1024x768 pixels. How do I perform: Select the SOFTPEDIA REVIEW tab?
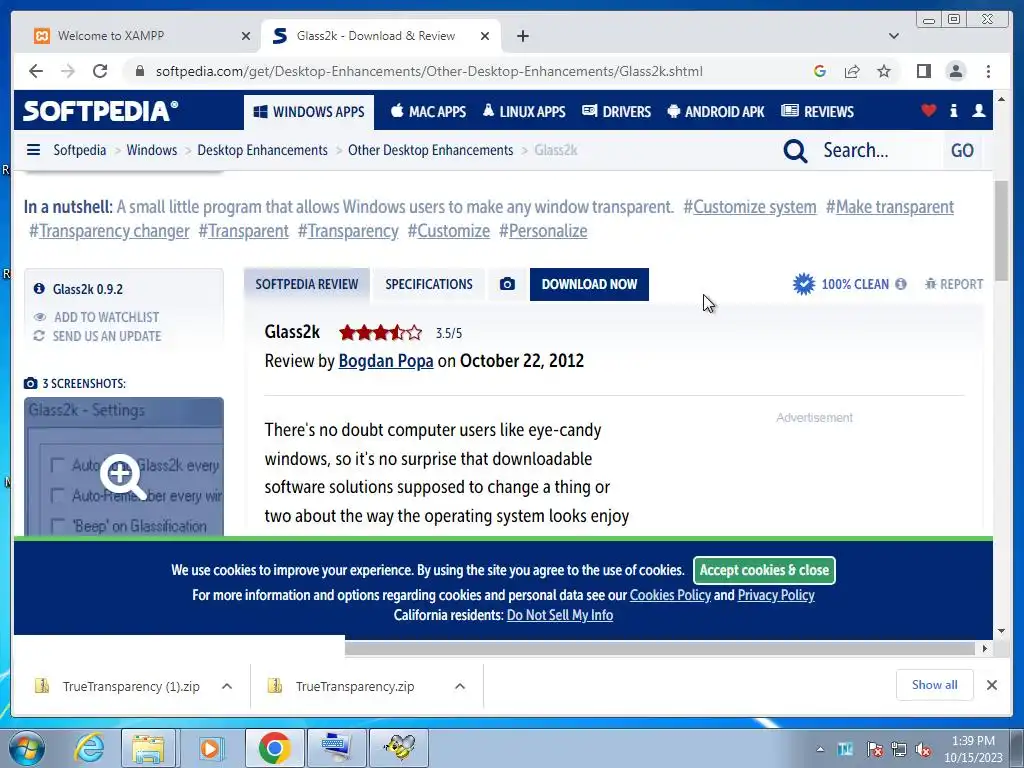click(x=306, y=284)
